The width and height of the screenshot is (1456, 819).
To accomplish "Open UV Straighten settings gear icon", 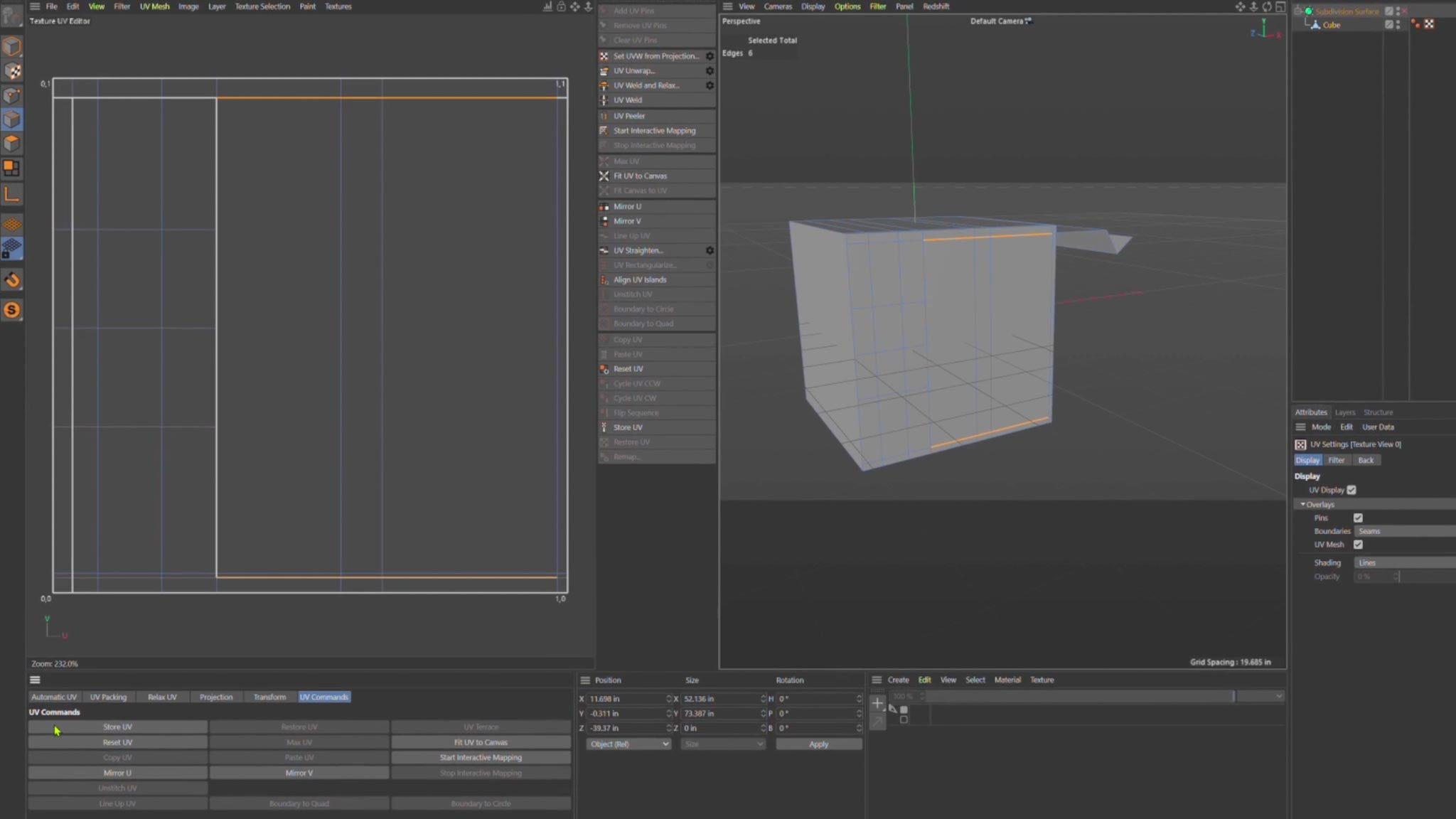I will (x=710, y=250).
